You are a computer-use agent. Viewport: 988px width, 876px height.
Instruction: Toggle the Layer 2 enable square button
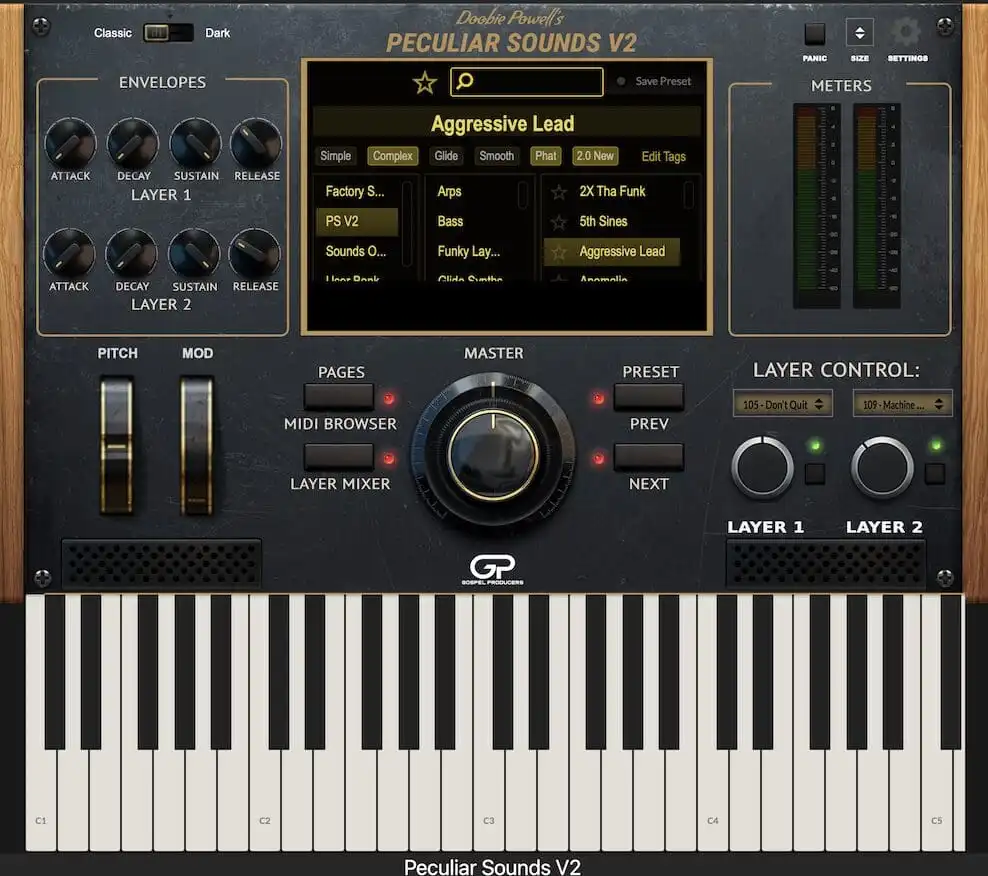(935, 473)
